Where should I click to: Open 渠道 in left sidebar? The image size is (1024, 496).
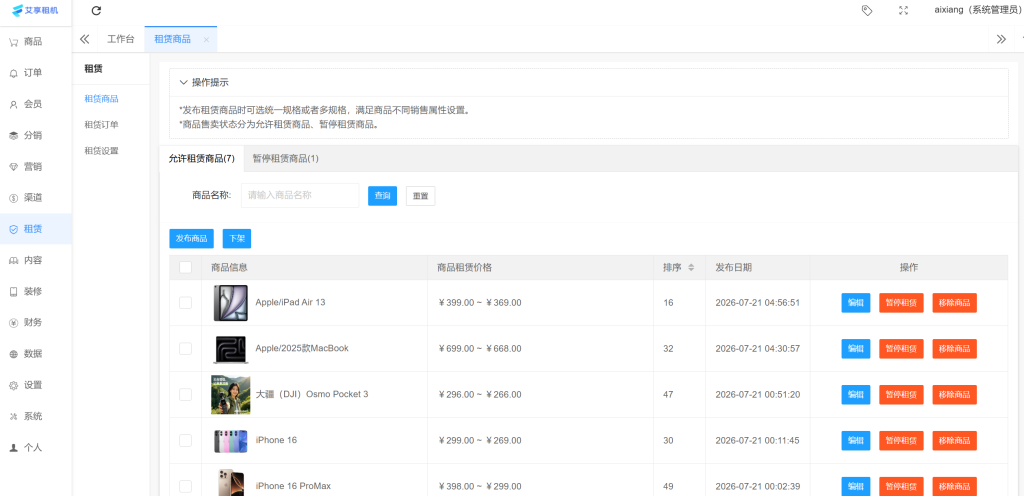36,198
